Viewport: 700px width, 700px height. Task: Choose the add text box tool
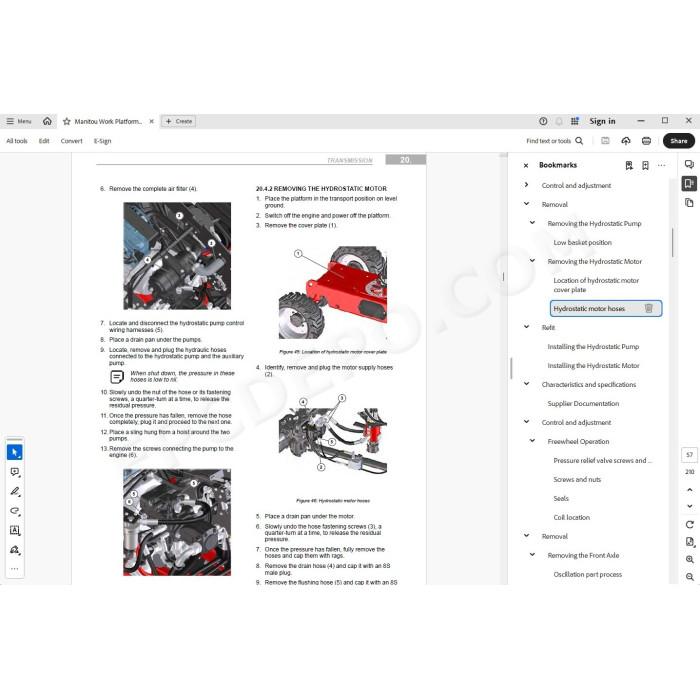click(15, 530)
